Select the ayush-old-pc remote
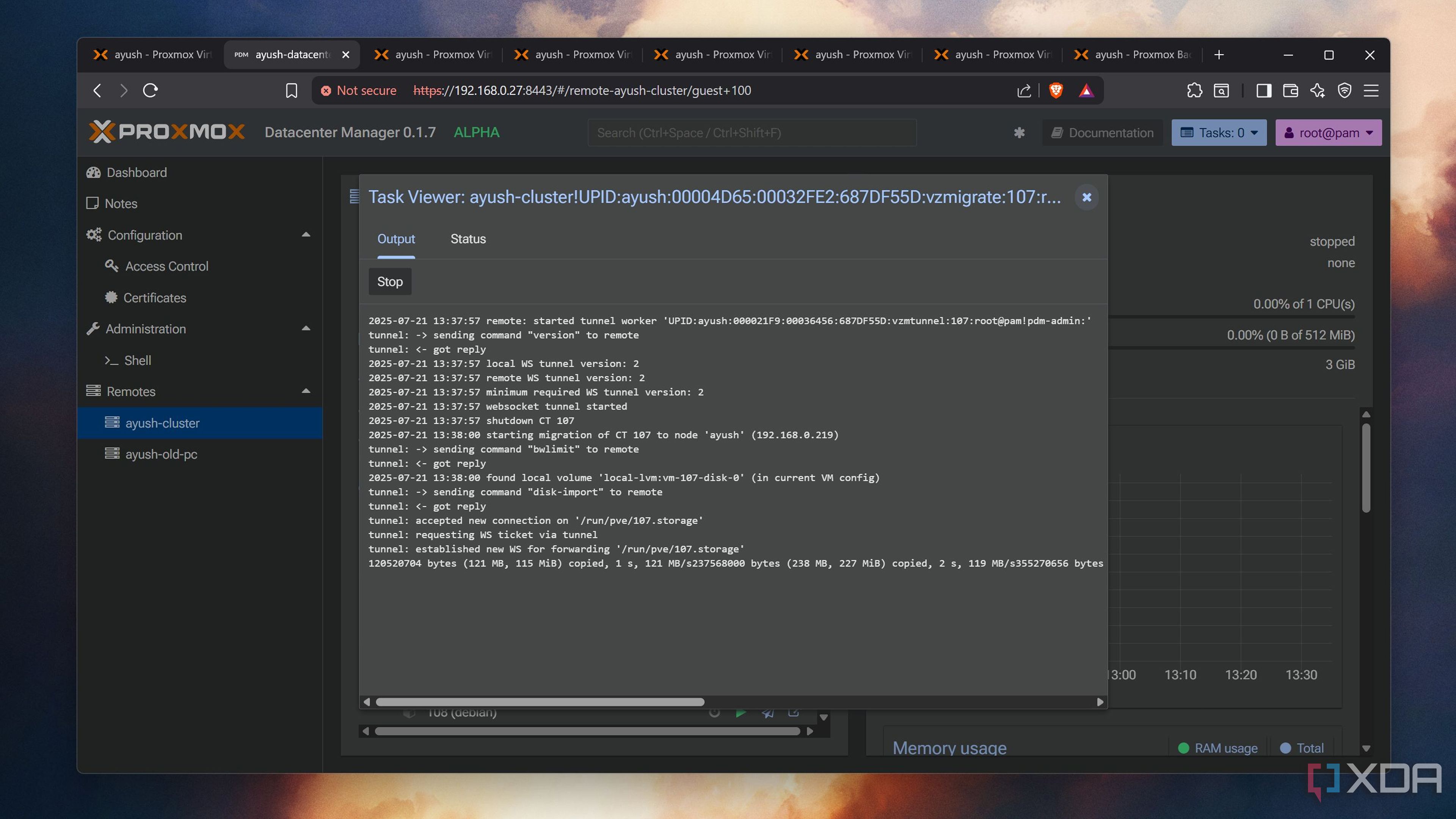This screenshot has width=1456, height=819. tap(200, 454)
